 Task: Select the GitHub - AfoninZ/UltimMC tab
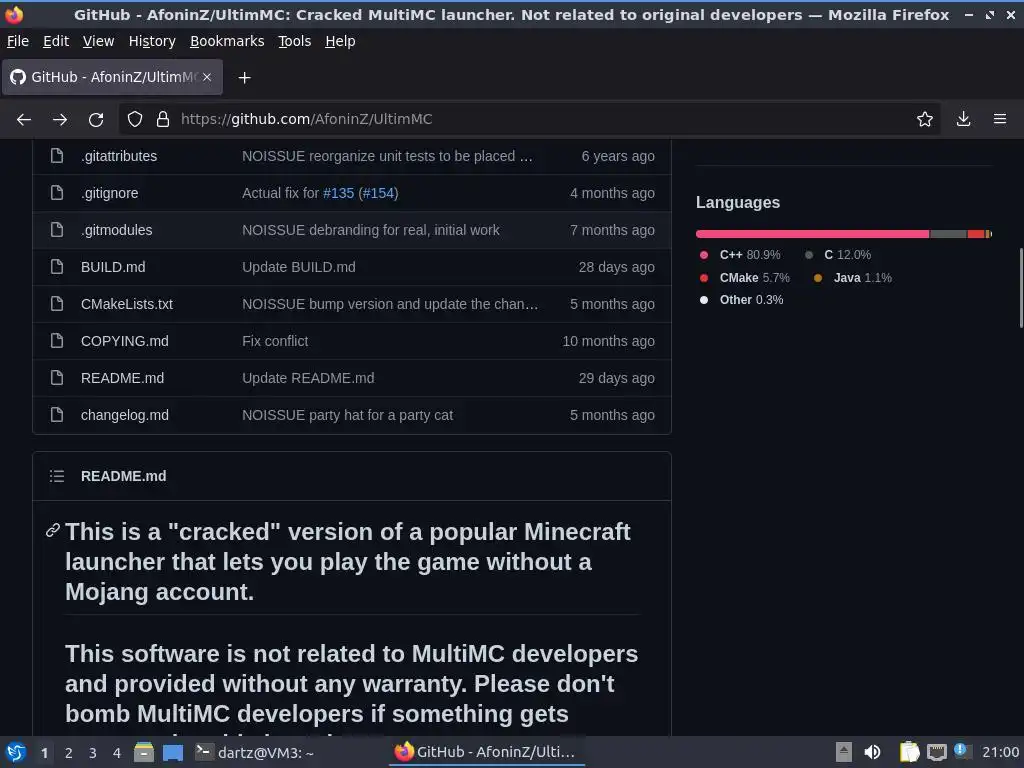pyautogui.click(x=112, y=77)
